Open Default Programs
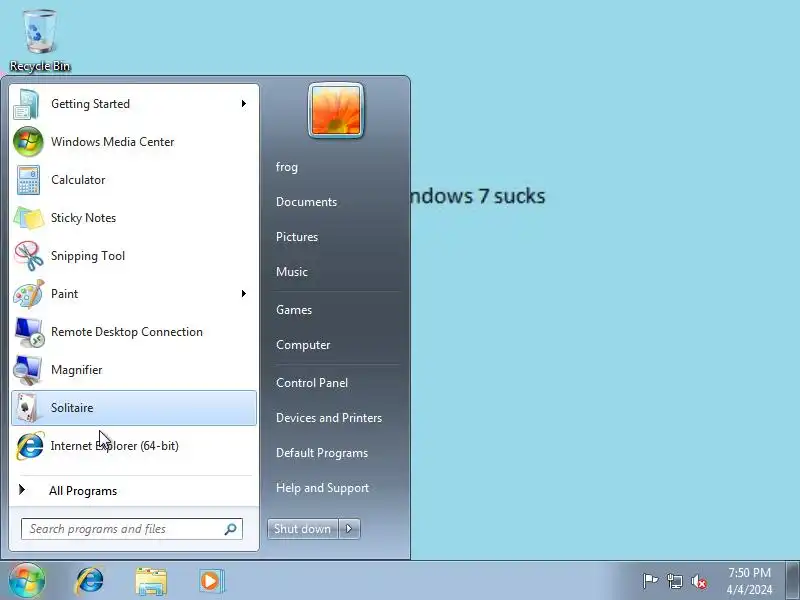Image resolution: width=800 pixels, height=600 pixels. (x=322, y=453)
